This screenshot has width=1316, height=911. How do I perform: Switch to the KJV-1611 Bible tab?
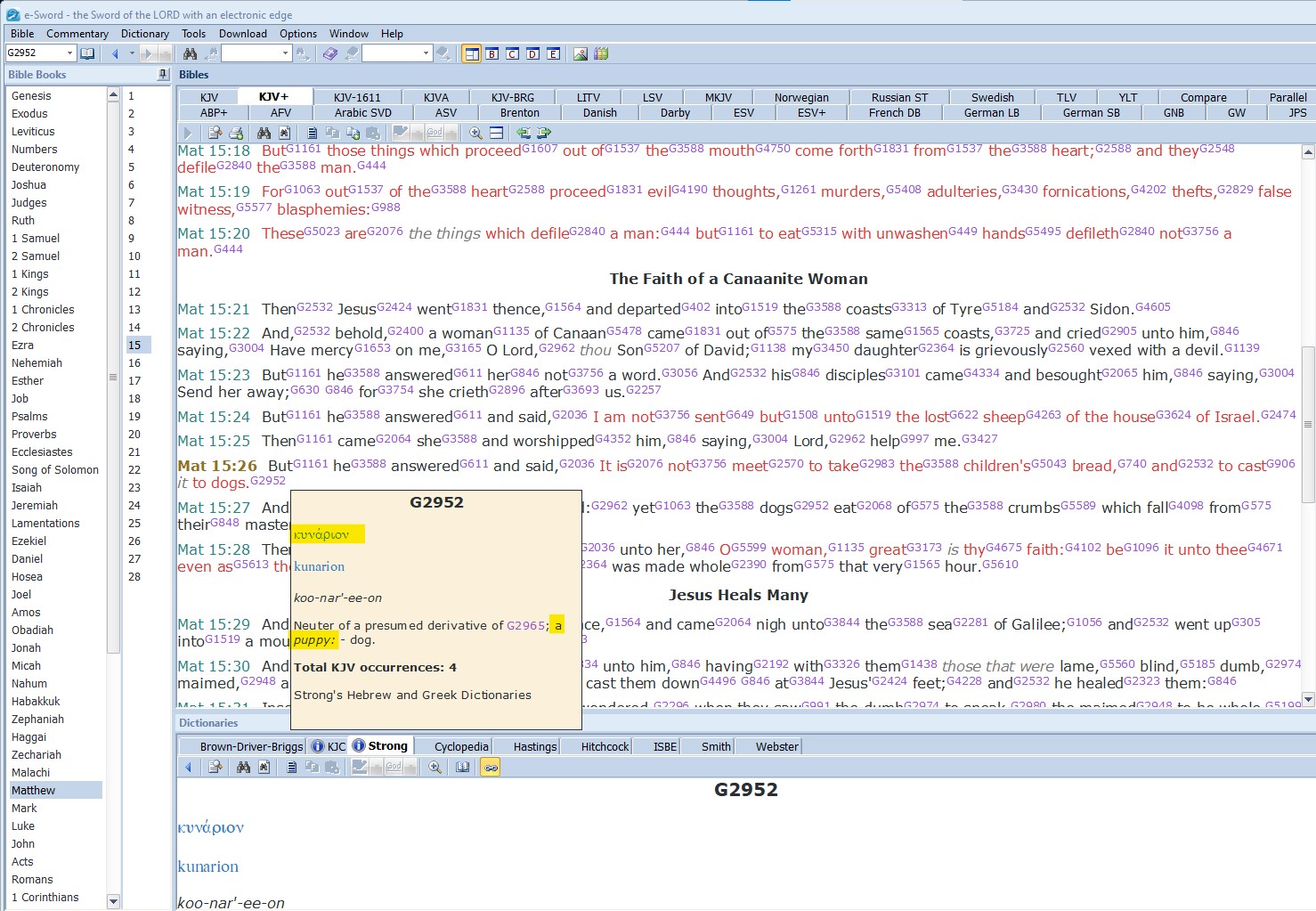(x=357, y=97)
